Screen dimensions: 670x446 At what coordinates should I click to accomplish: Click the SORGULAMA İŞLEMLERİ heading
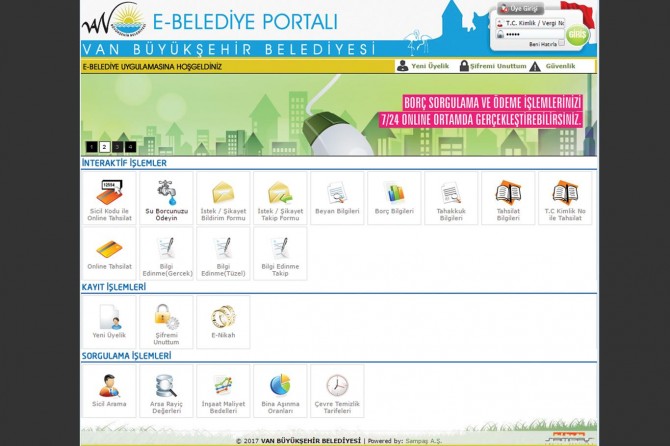(x=126, y=356)
